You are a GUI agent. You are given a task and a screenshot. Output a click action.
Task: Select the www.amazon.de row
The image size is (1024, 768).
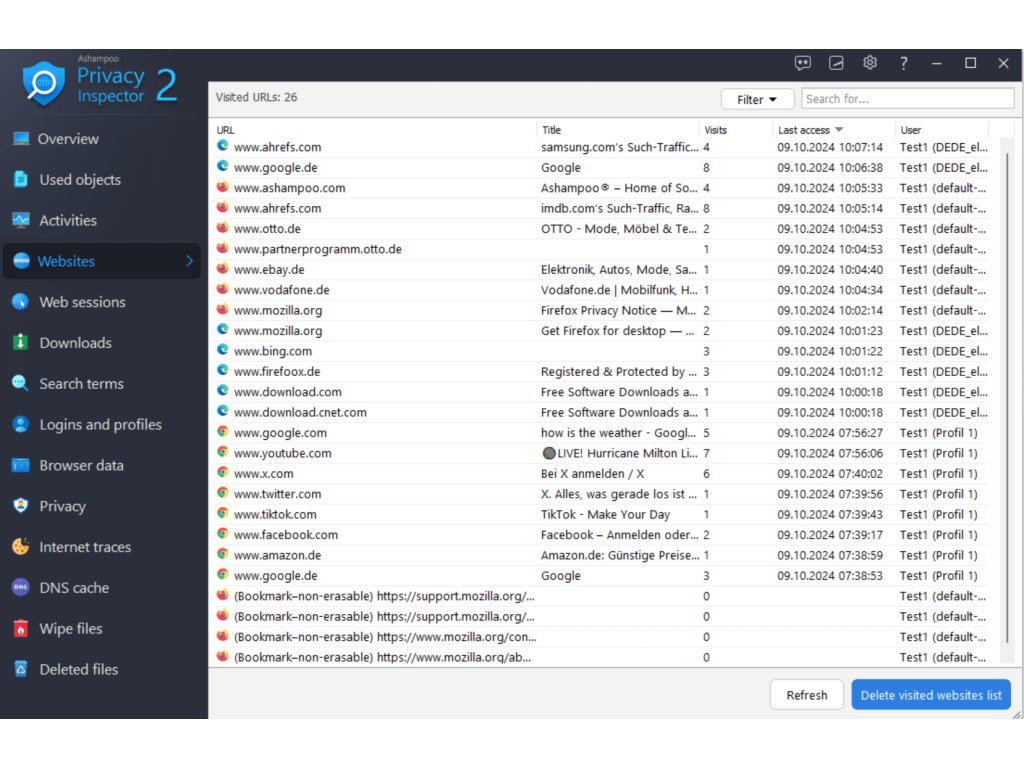603,555
